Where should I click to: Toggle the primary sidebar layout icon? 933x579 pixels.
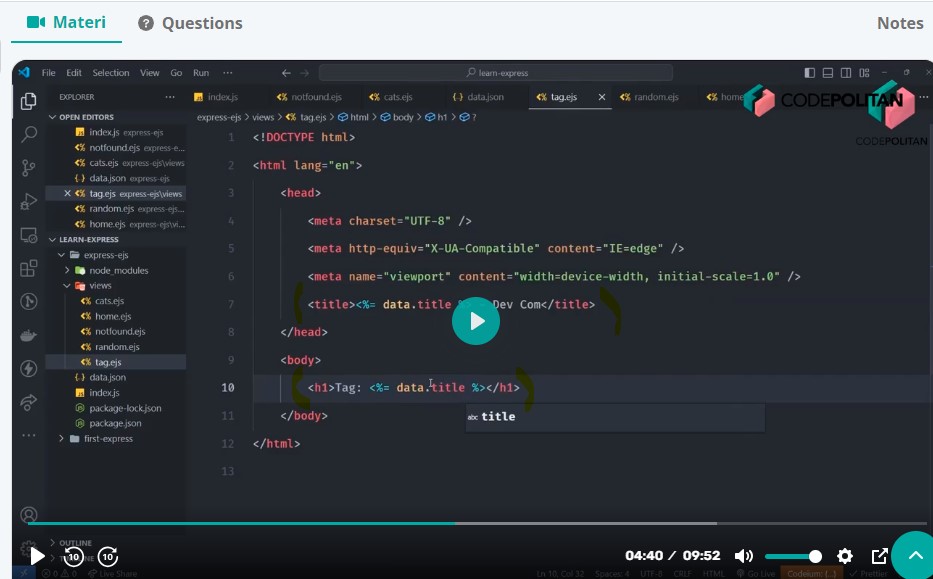(x=810, y=73)
